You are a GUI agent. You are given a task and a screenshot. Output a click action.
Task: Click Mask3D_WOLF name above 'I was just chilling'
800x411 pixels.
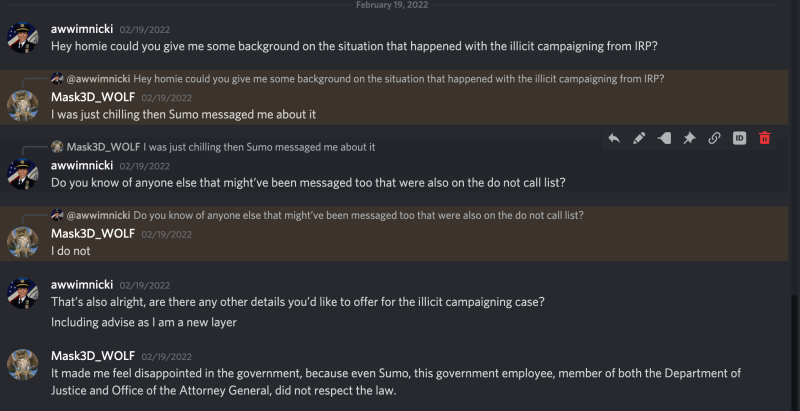[93, 97]
